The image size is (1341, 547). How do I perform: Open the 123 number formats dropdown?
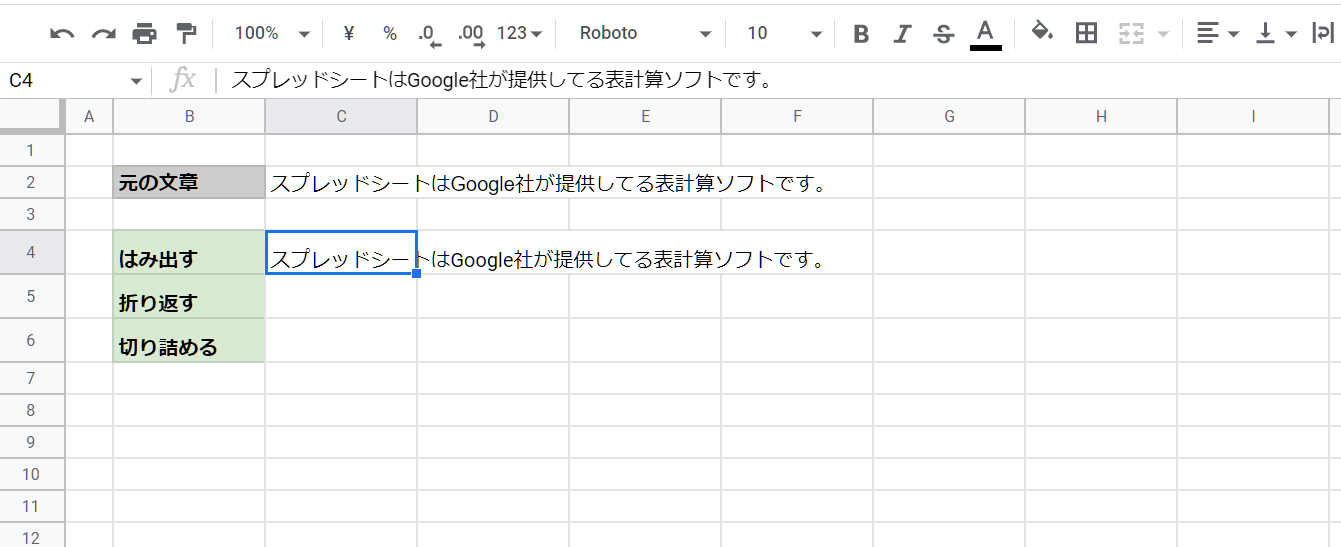point(519,33)
